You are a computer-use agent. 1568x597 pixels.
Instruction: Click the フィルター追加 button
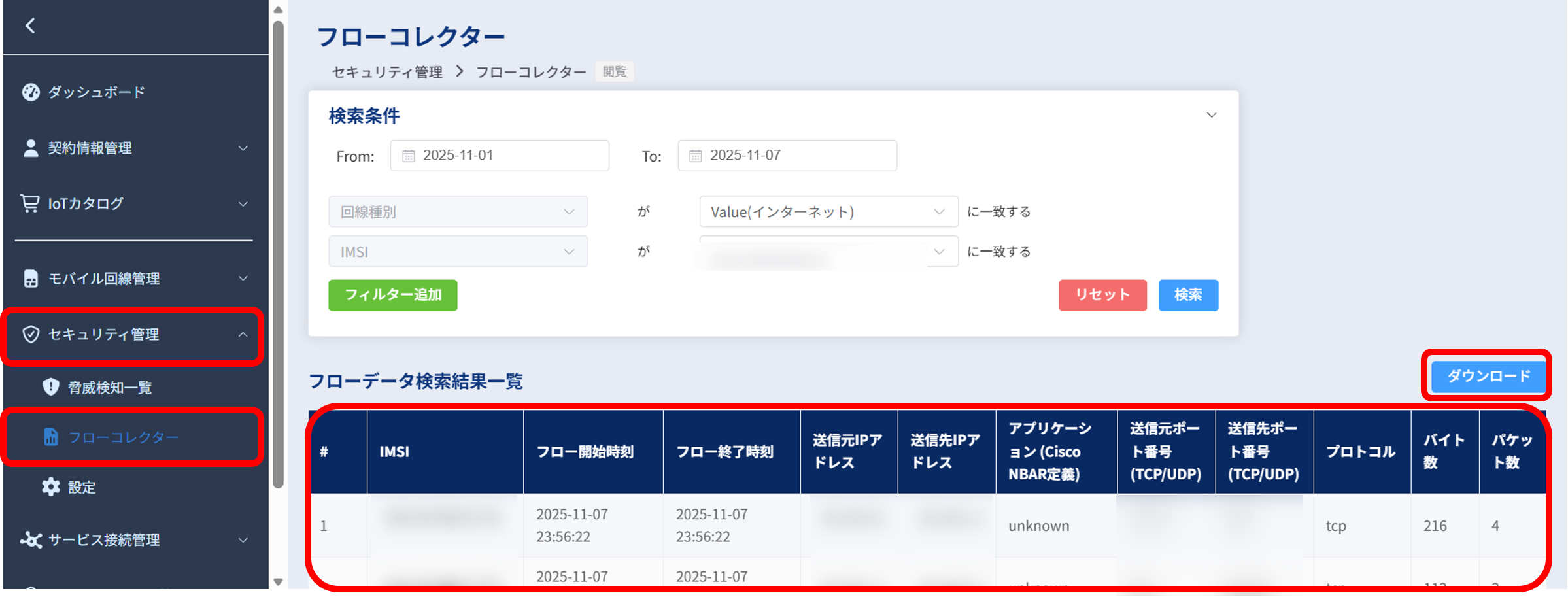tap(392, 295)
